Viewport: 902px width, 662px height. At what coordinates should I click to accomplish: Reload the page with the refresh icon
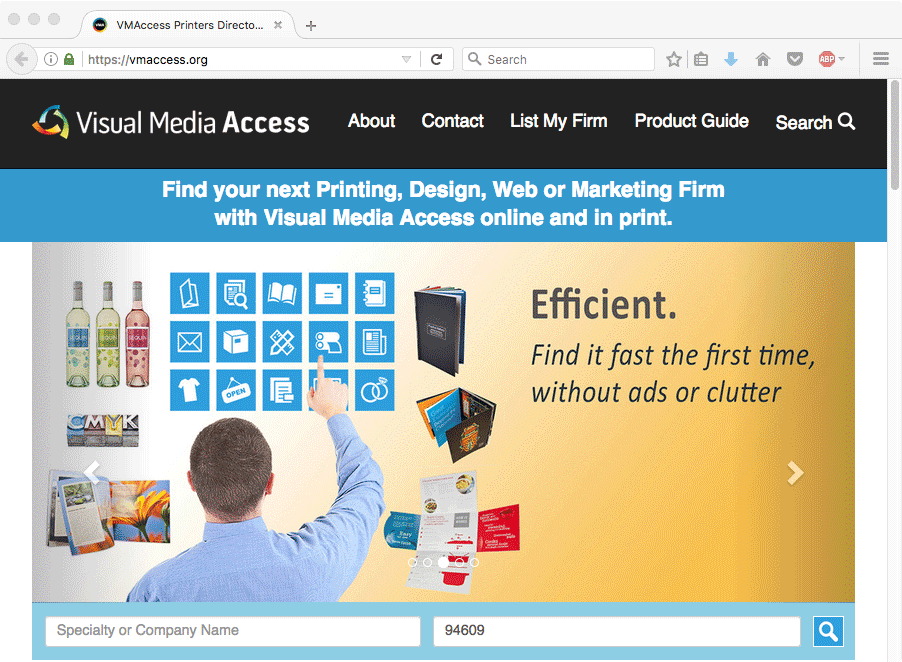pos(437,59)
